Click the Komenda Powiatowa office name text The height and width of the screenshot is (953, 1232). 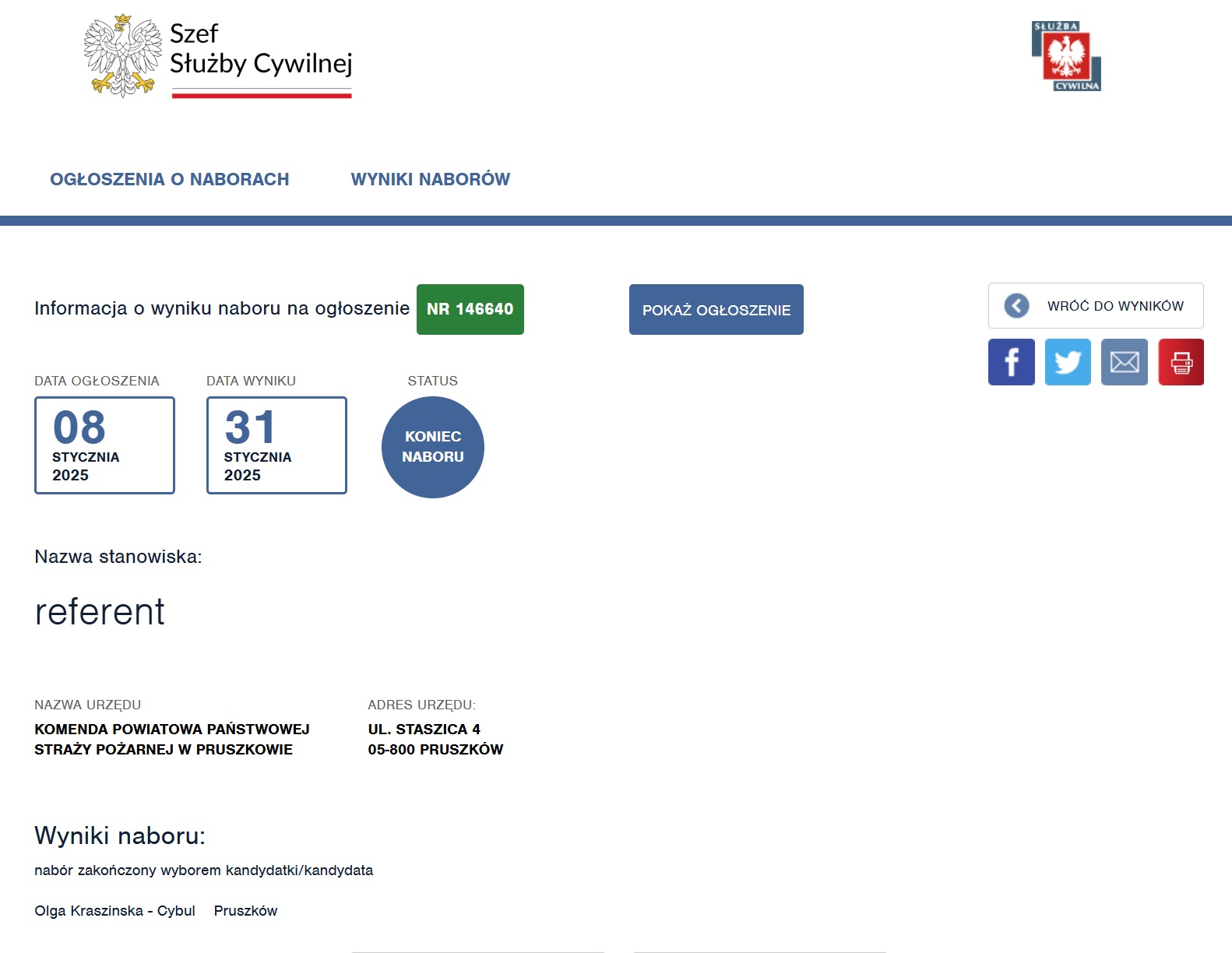172,739
